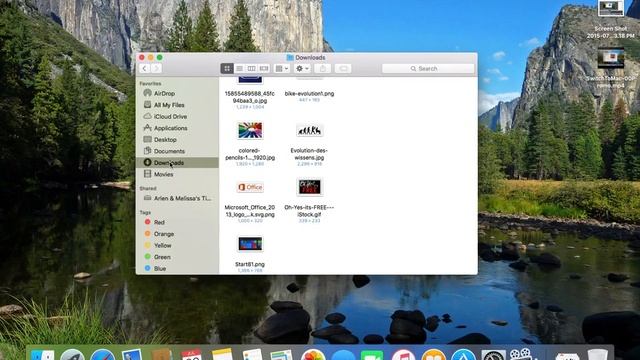This screenshot has width=640, height=360.
Task: Select the Start81.png thumbnail
Action: (x=250, y=244)
